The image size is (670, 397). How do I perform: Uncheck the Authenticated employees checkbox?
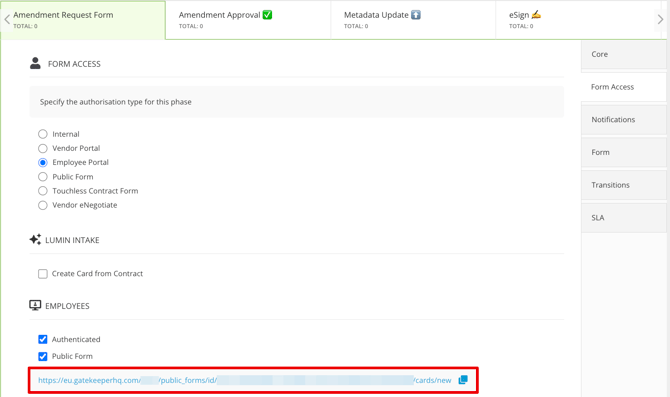click(x=43, y=339)
